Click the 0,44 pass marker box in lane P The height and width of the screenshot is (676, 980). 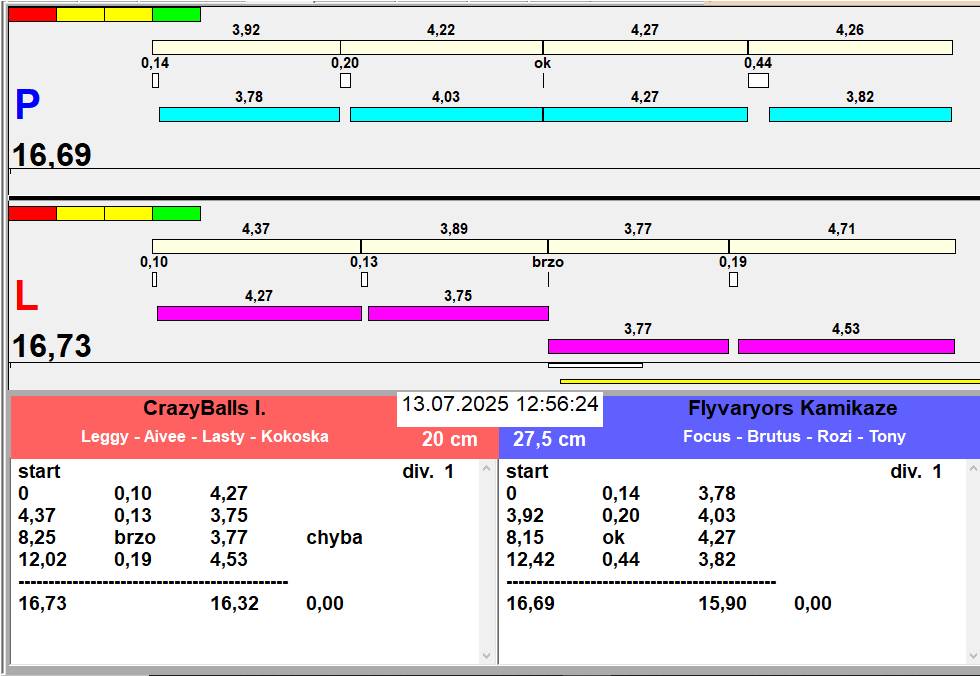coord(758,81)
